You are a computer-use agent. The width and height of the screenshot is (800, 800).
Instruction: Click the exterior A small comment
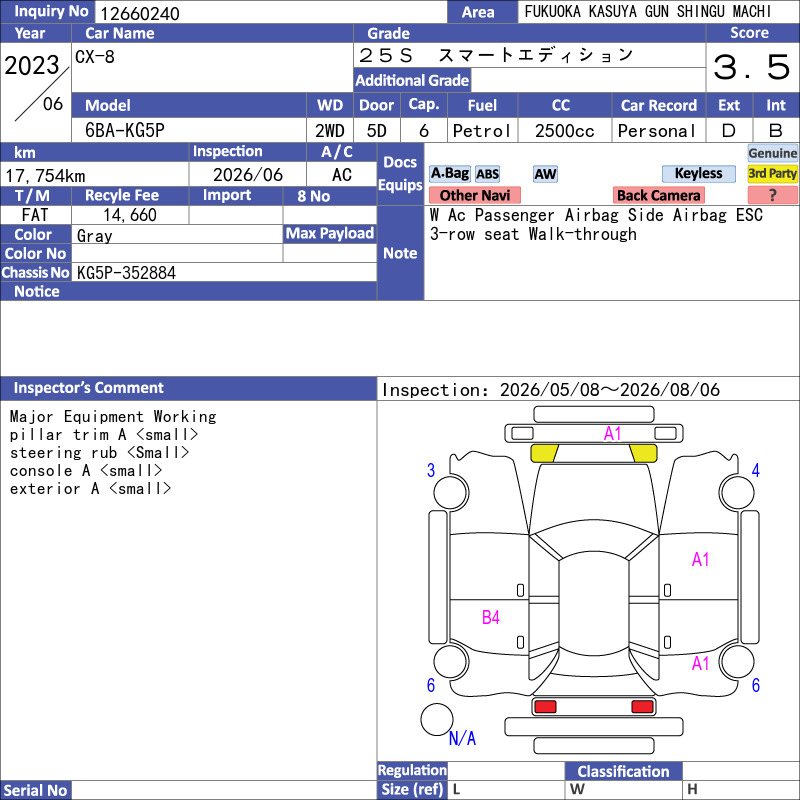coord(90,488)
